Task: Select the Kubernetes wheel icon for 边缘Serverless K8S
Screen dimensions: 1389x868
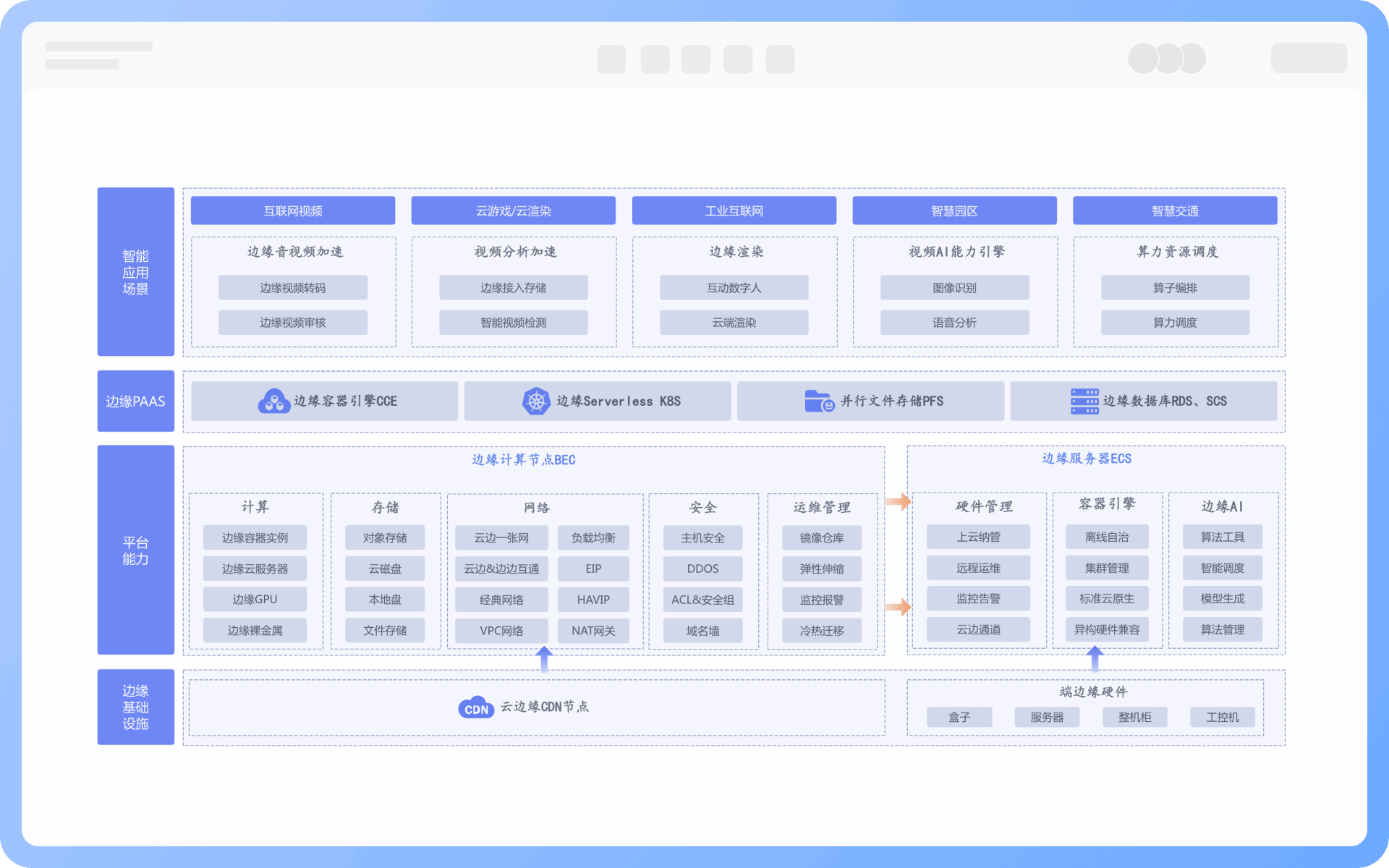Action: pyautogui.click(x=536, y=401)
